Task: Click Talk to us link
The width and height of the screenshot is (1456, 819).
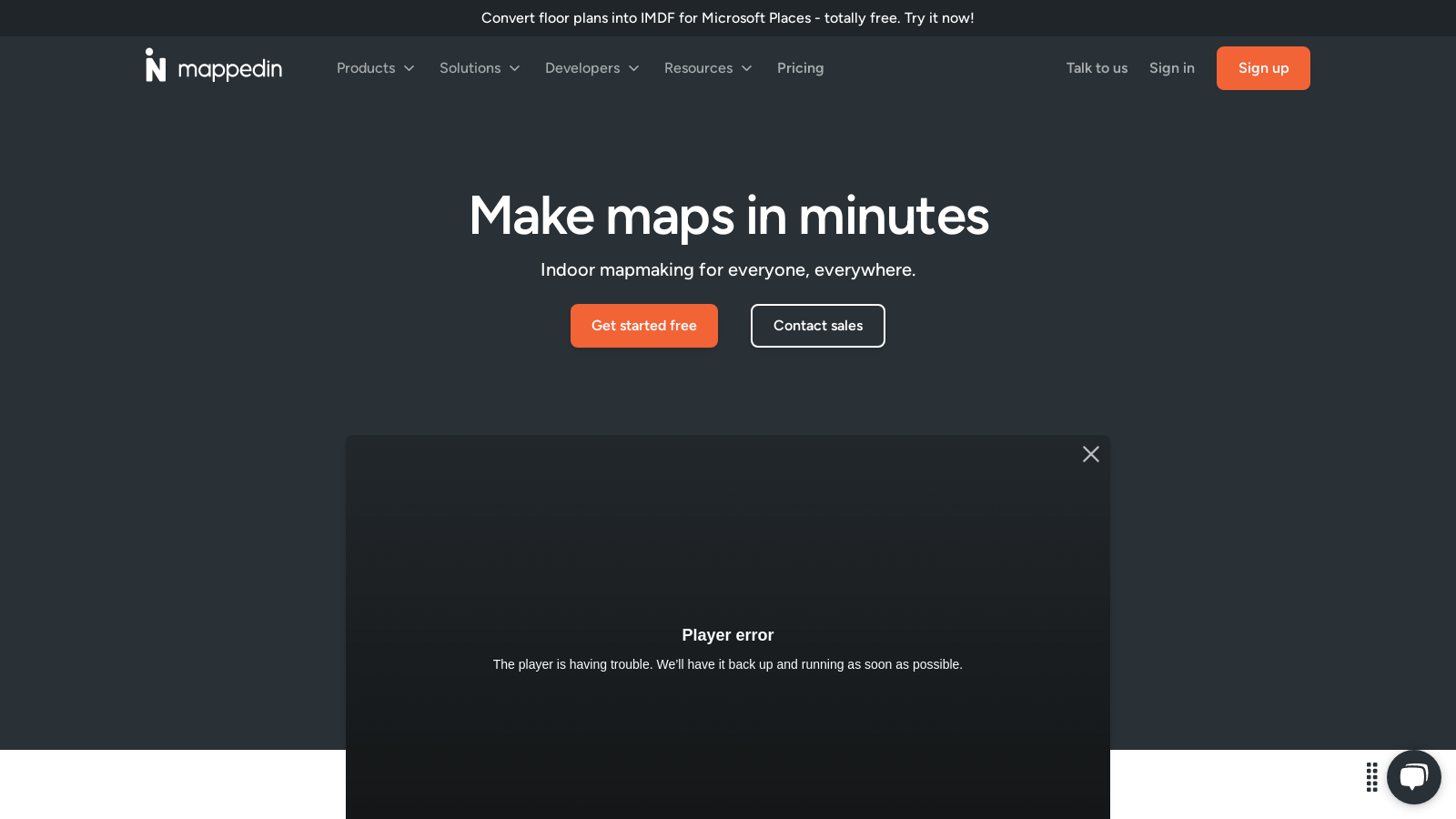Action: pyautogui.click(x=1097, y=68)
